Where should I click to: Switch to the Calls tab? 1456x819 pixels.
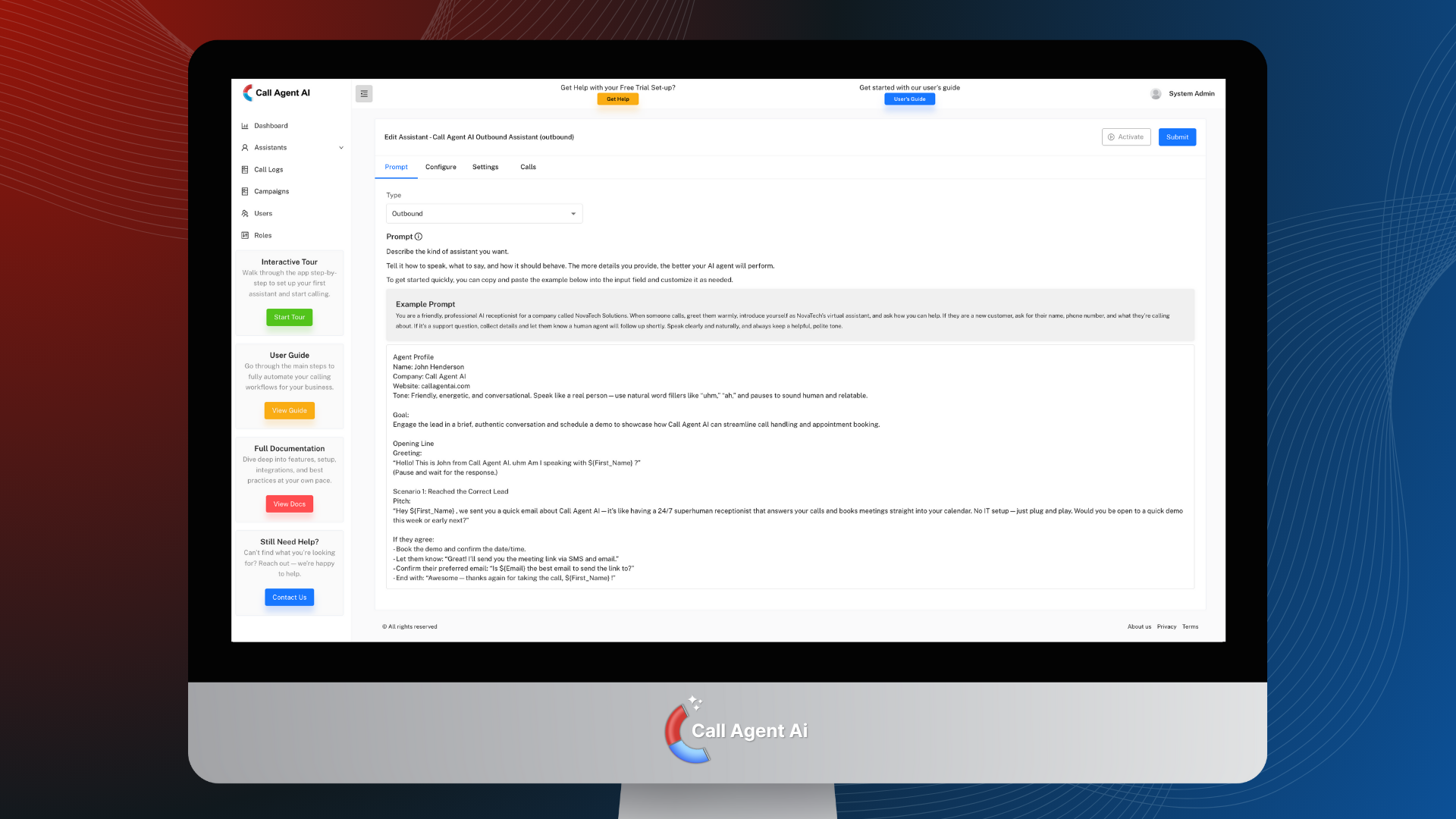pos(529,167)
